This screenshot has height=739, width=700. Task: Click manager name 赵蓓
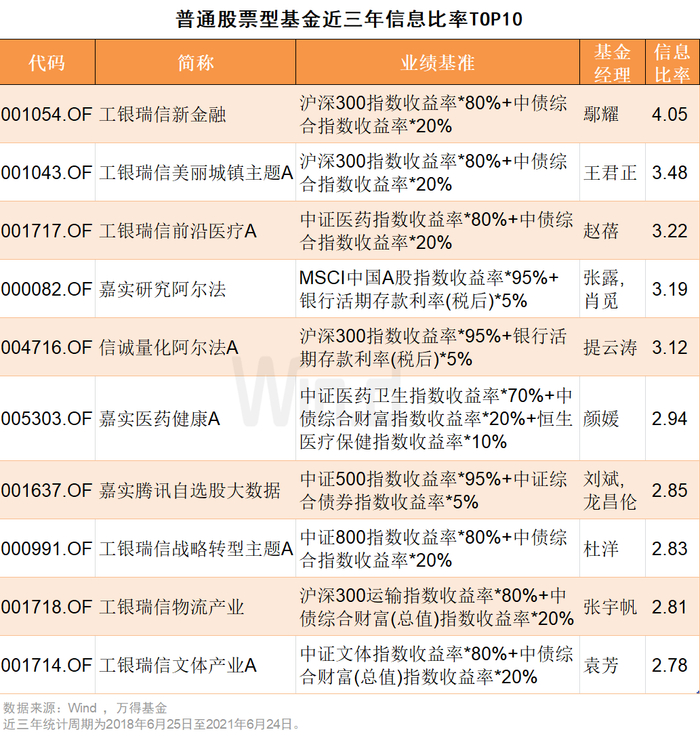601,231
